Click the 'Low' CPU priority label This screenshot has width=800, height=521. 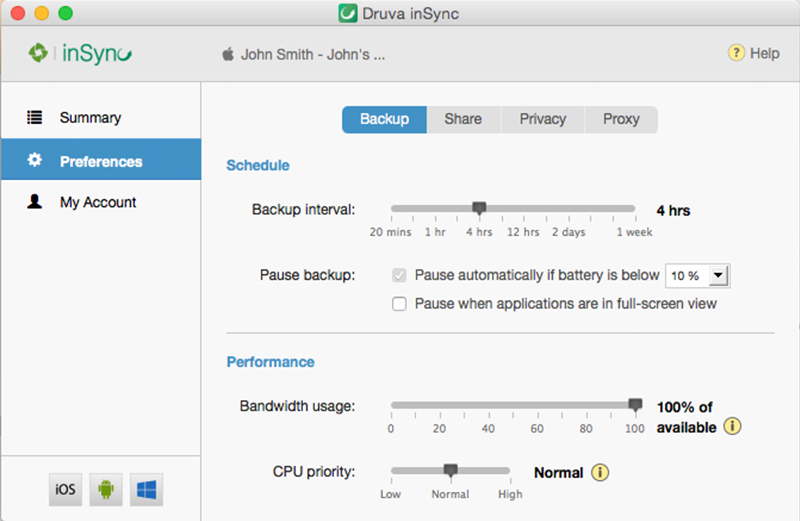click(390, 494)
